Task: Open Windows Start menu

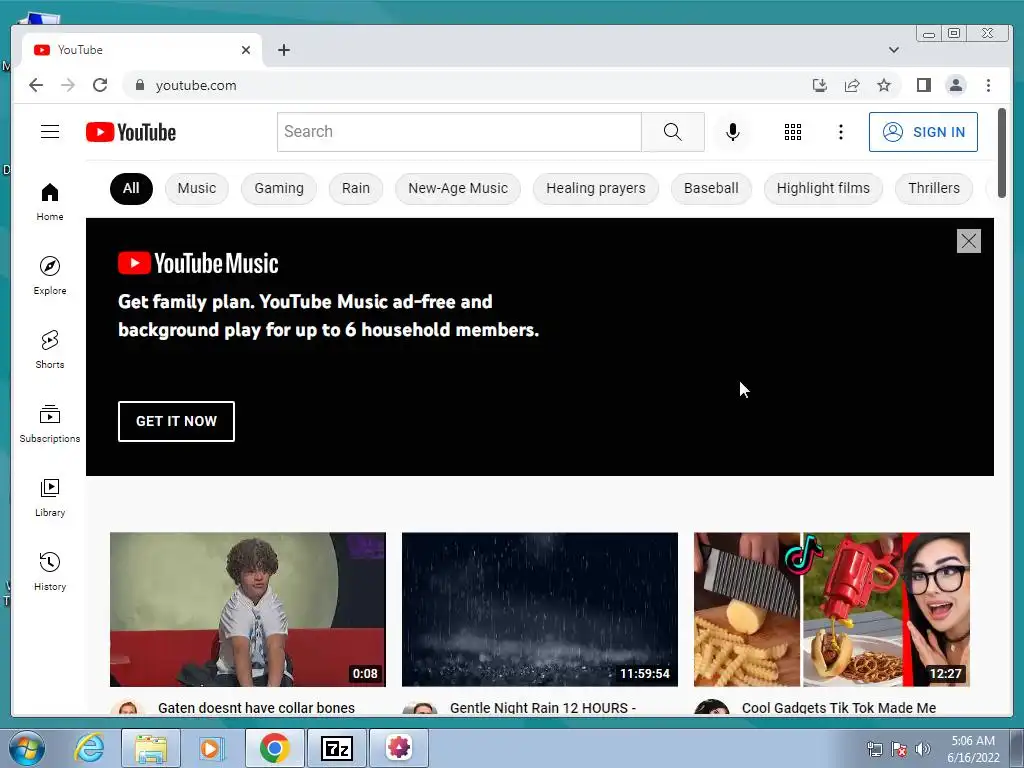Action: point(26,748)
